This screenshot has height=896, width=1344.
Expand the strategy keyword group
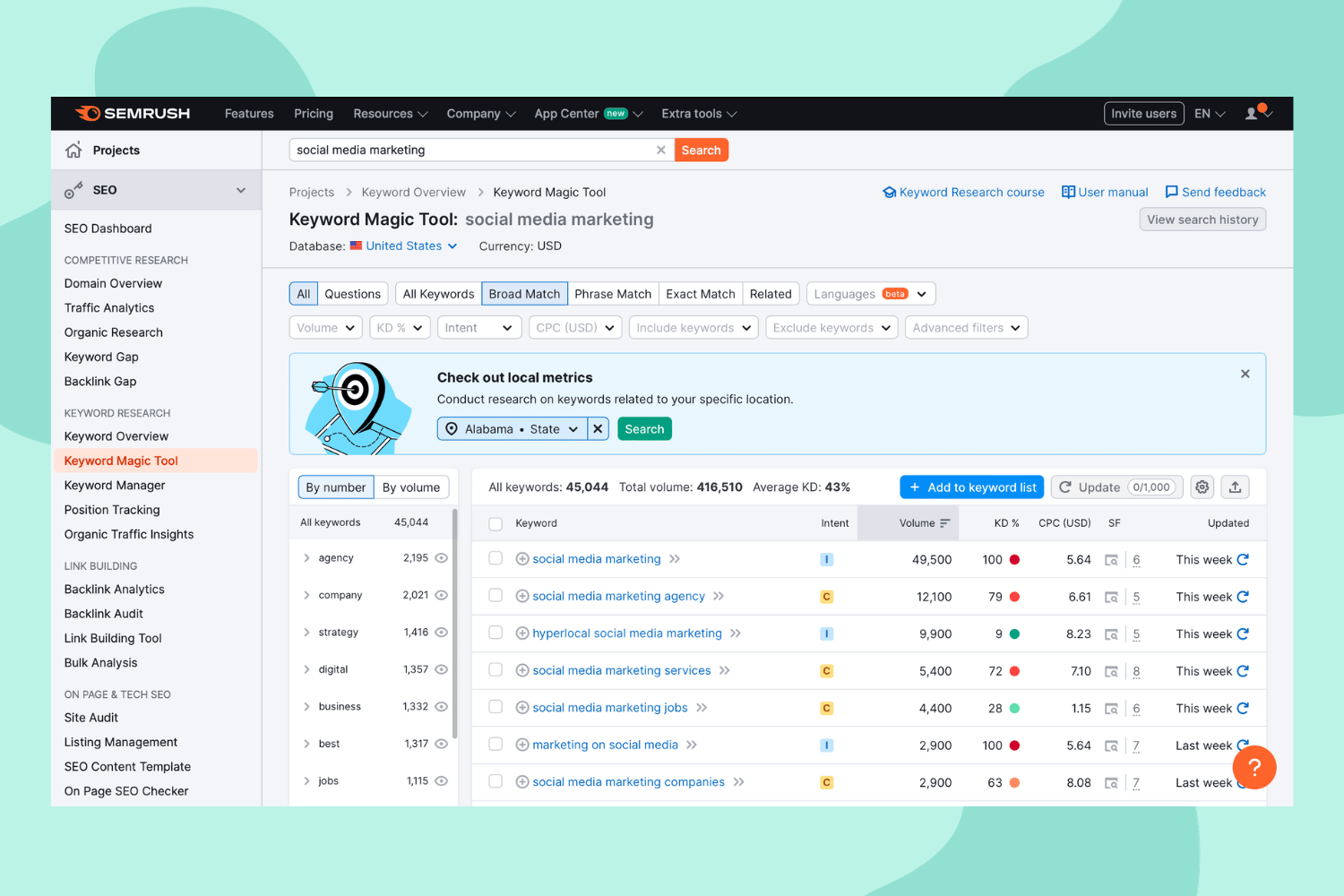click(307, 632)
